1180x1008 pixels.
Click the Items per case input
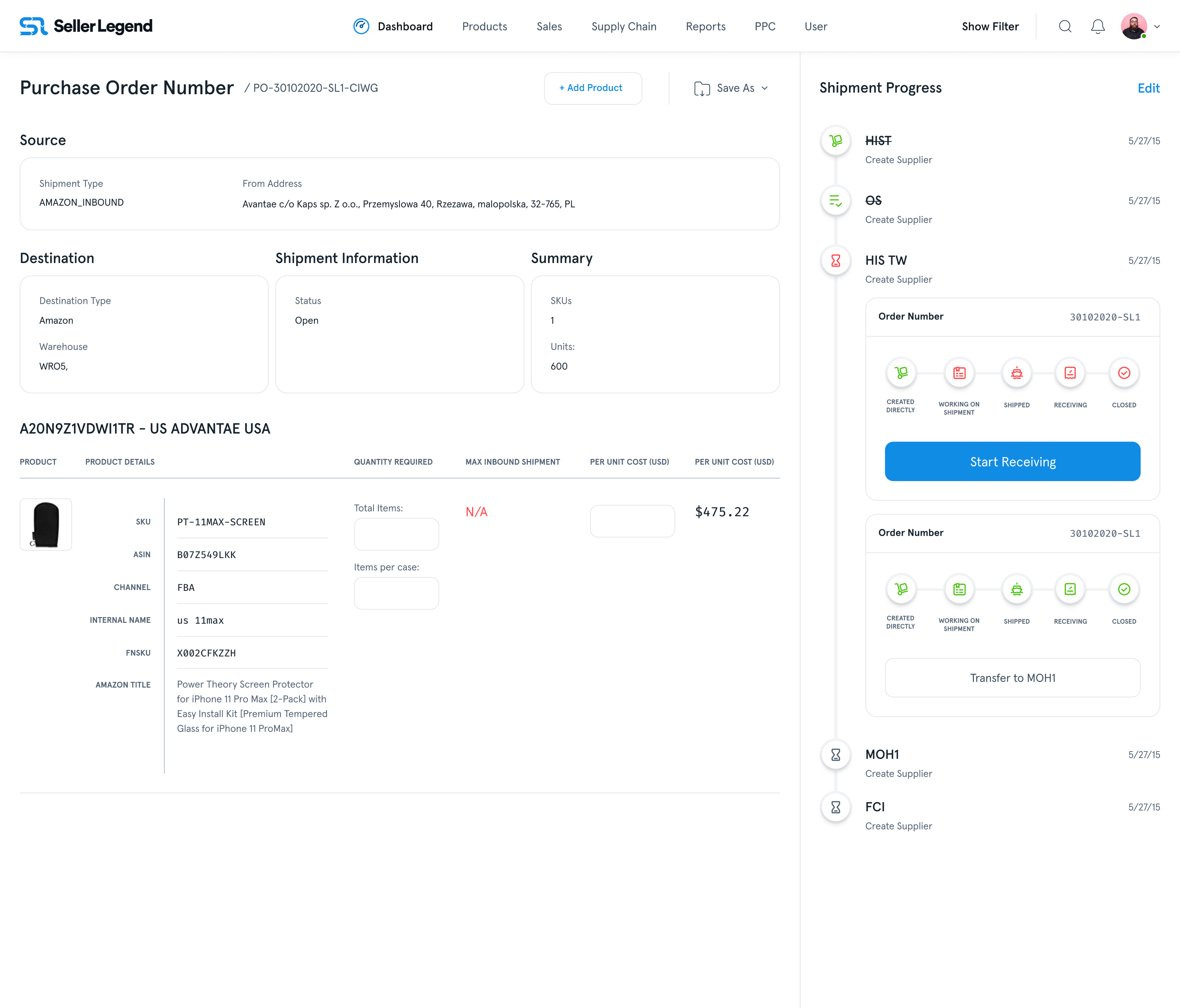(396, 593)
